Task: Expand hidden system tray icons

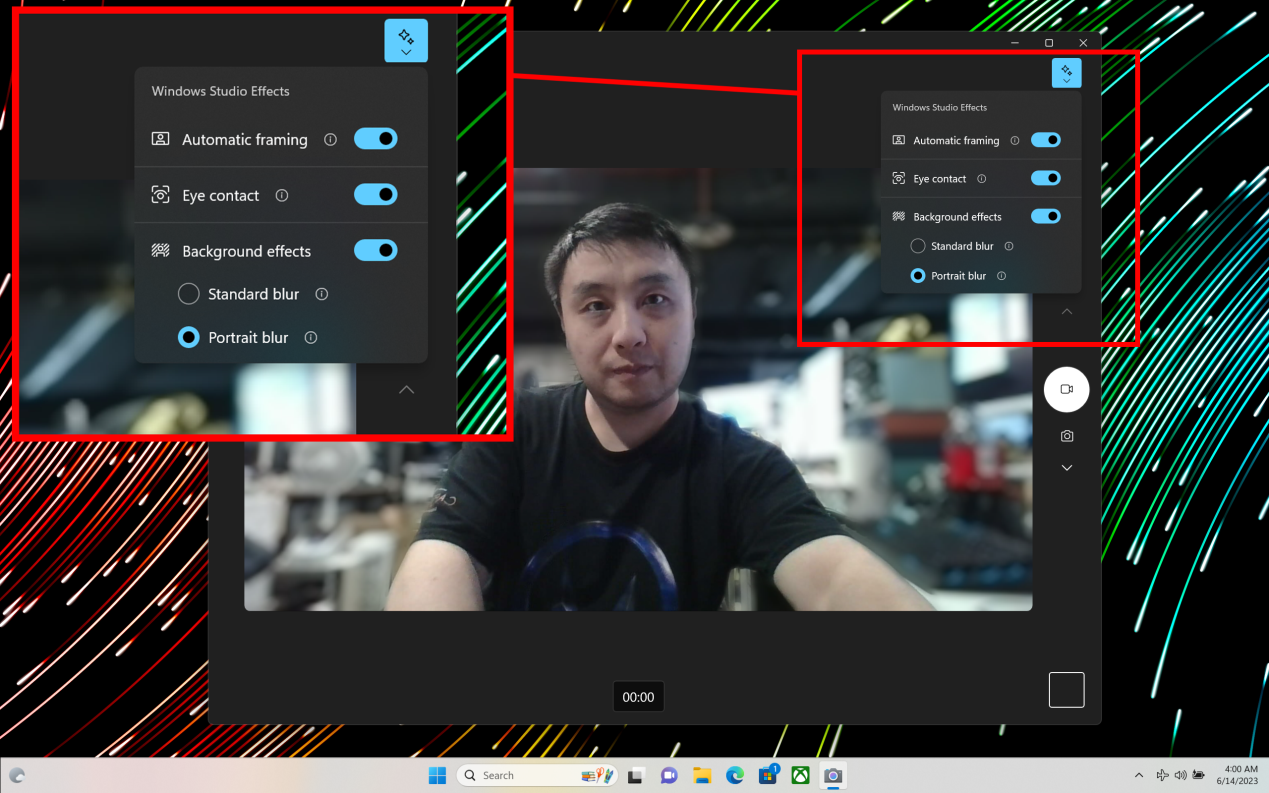Action: click(x=1139, y=775)
